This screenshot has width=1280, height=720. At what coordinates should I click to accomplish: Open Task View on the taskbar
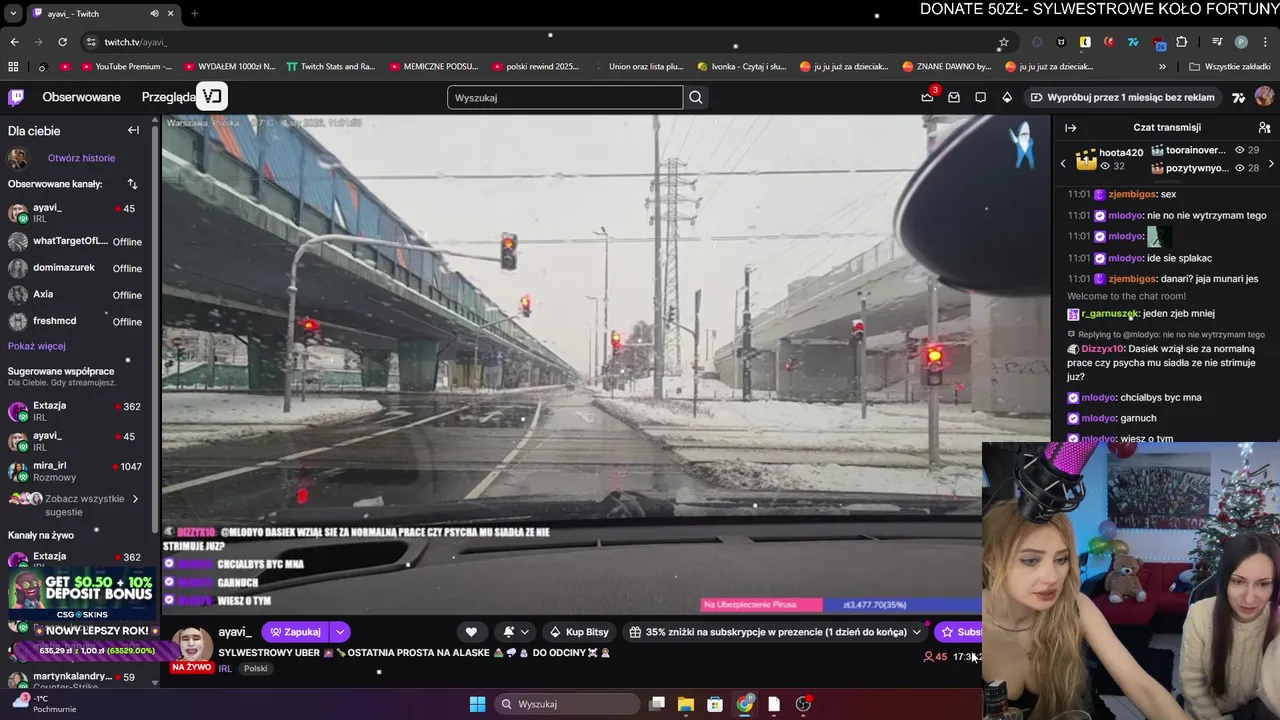[657, 704]
